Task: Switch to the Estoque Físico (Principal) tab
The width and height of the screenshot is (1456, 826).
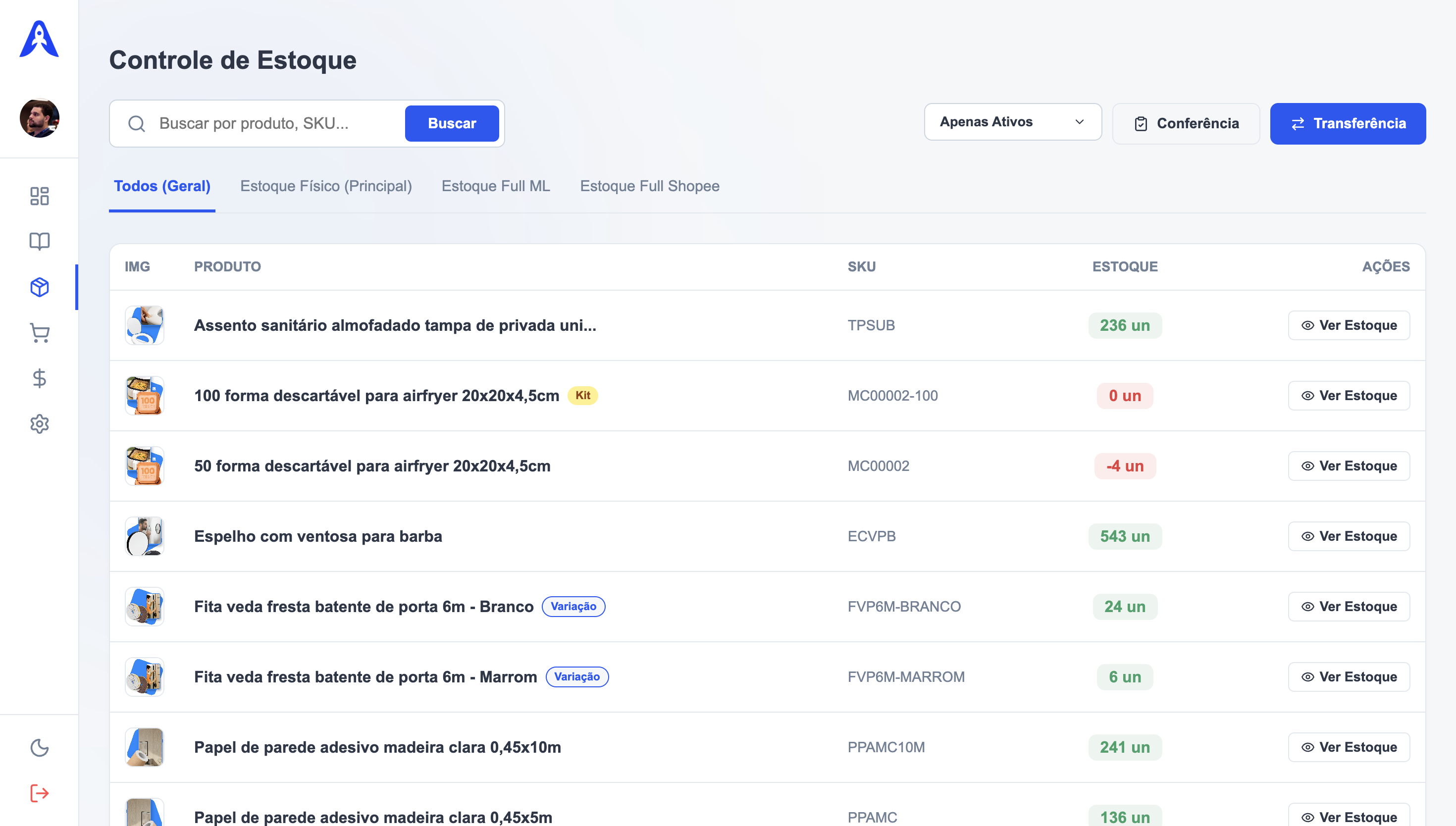Action: [325, 186]
